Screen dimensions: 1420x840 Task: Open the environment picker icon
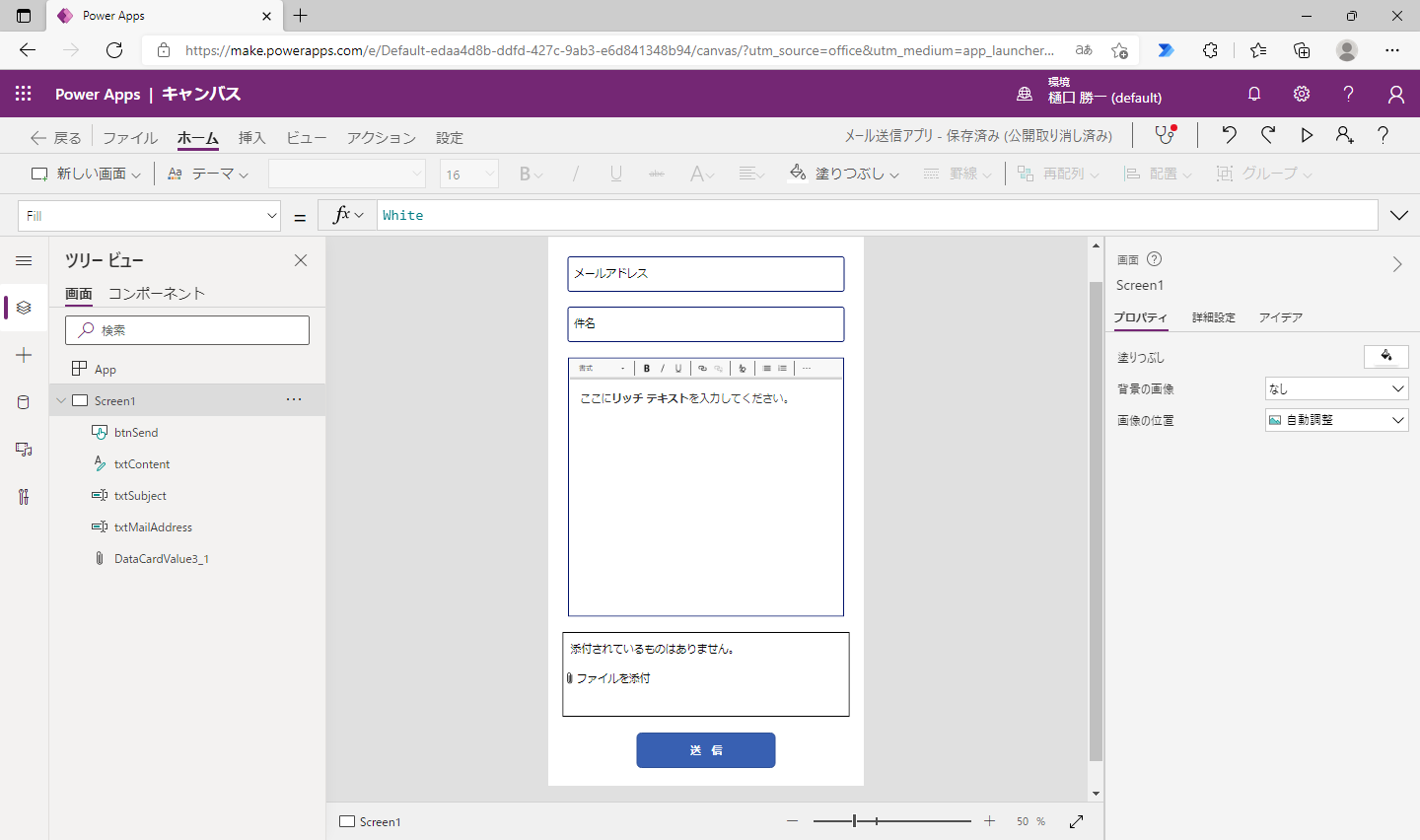pyautogui.click(x=1025, y=94)
